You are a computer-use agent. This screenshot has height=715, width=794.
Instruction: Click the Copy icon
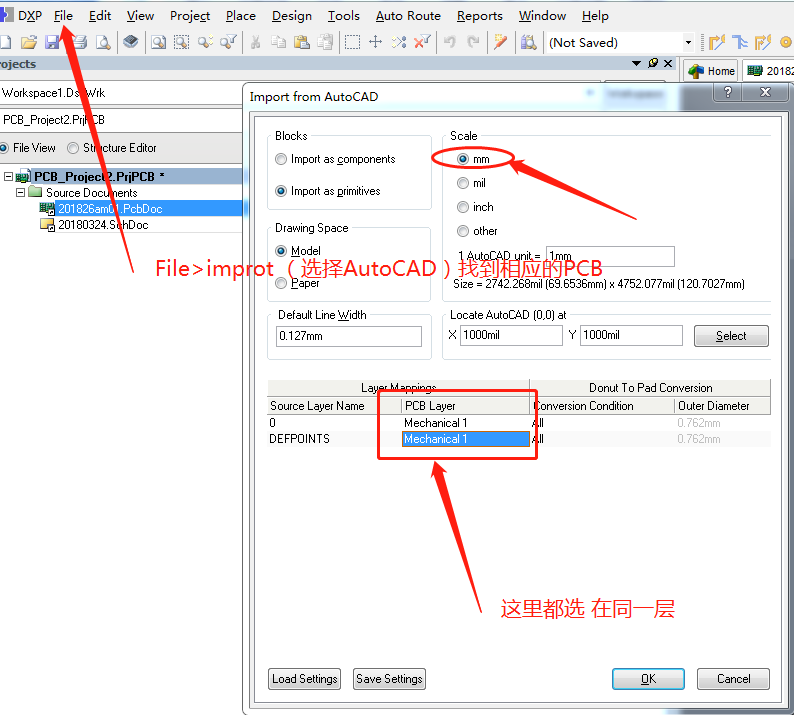[279, 42]
